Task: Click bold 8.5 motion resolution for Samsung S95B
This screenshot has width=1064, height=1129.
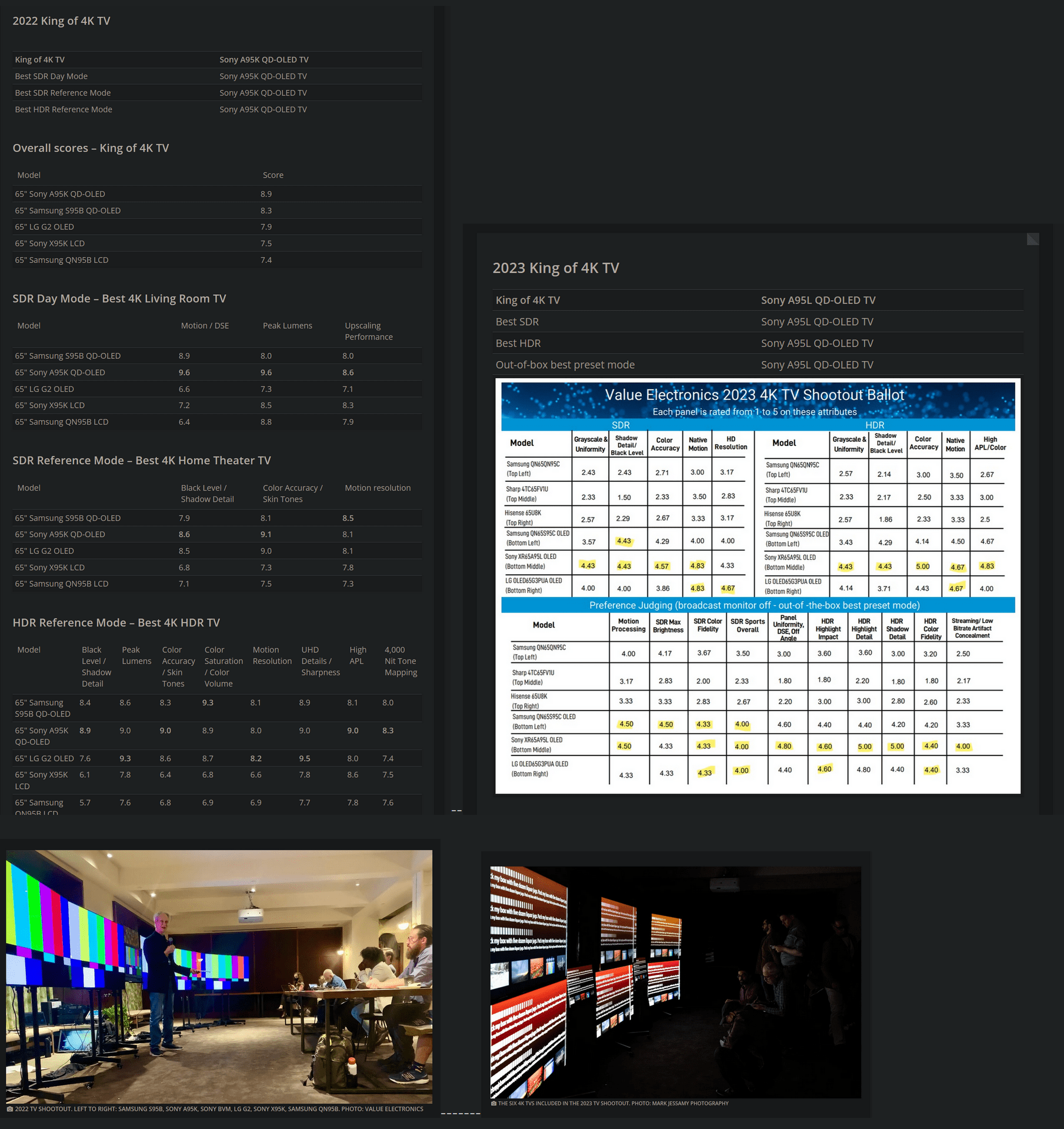Action: tap(348, 518)
